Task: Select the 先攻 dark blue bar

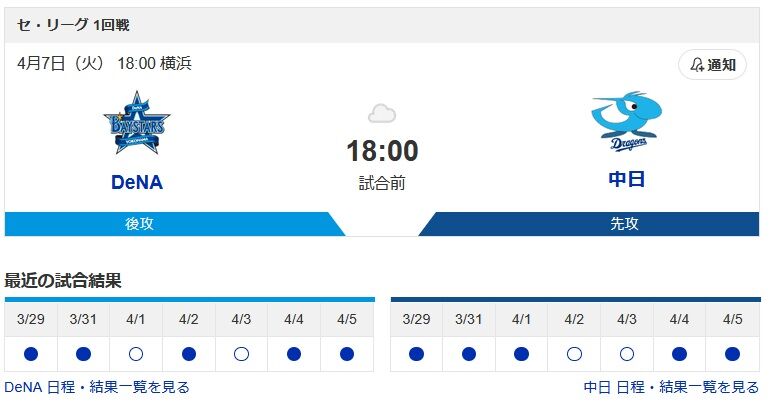Action: point(589,224)
